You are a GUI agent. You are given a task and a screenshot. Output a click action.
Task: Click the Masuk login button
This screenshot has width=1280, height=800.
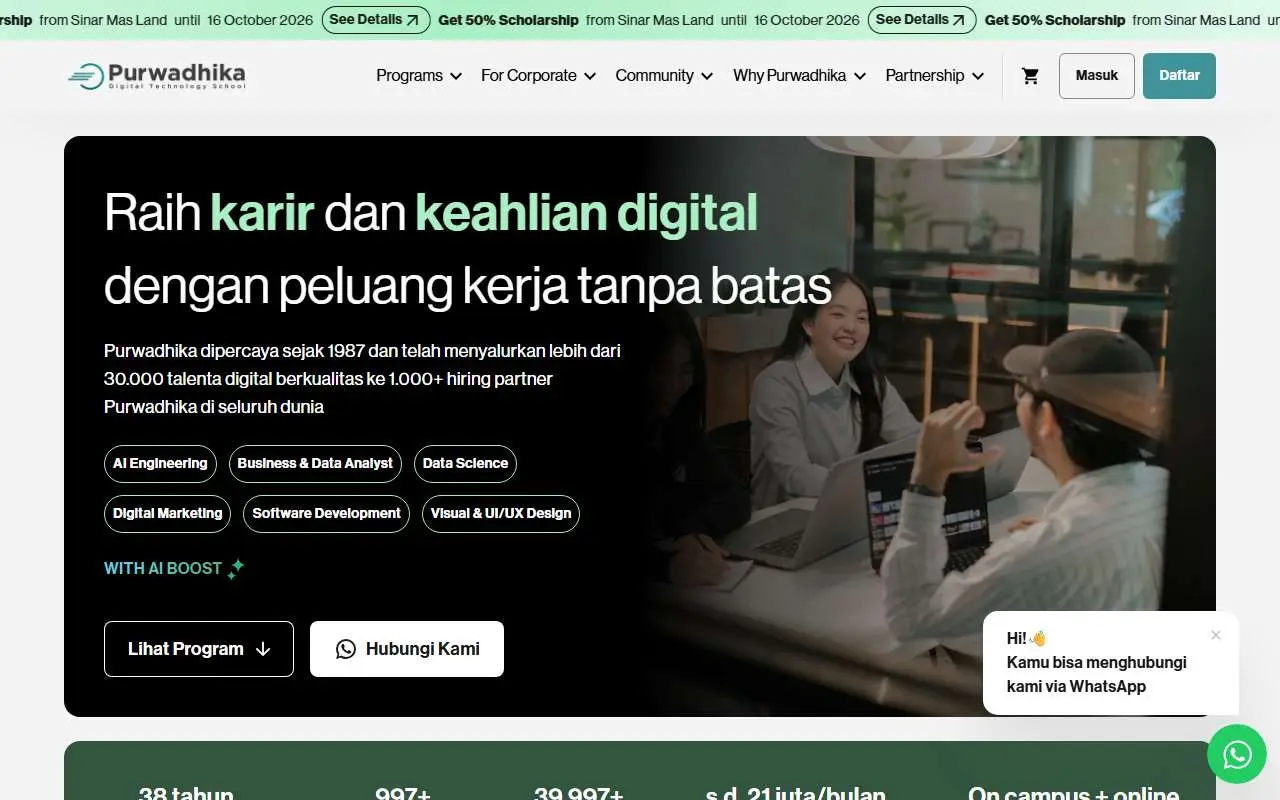coord(1097,76)
